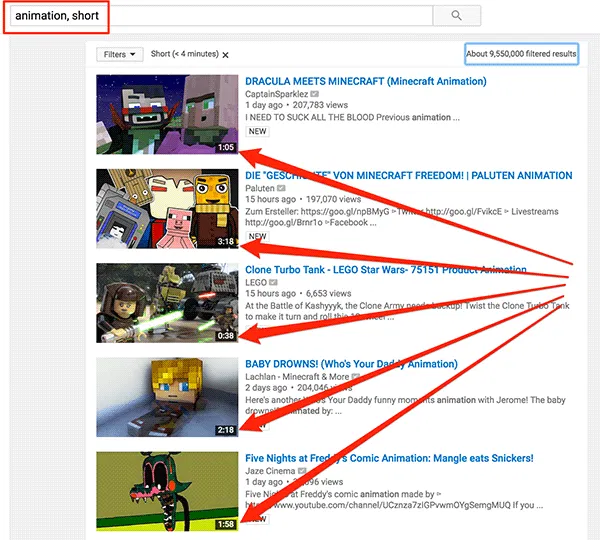Image resolution: width=600 pixels, height=540 pixels.
Task: Open the Clone Turbo Tank LEGO video title
Action: coord(385,270)
